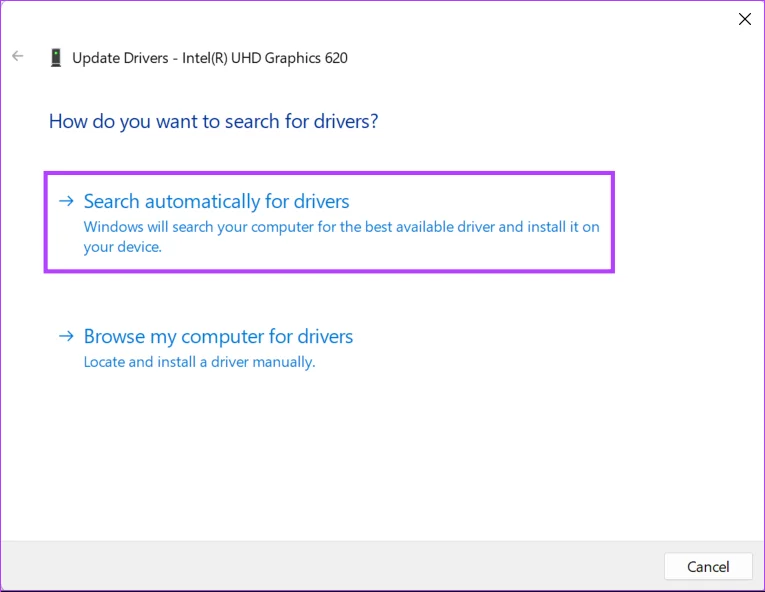Choose Search automatically for drivers
The width and height of the screenshot is (765, 592).
pyautogui.click(x=329, y=222)
